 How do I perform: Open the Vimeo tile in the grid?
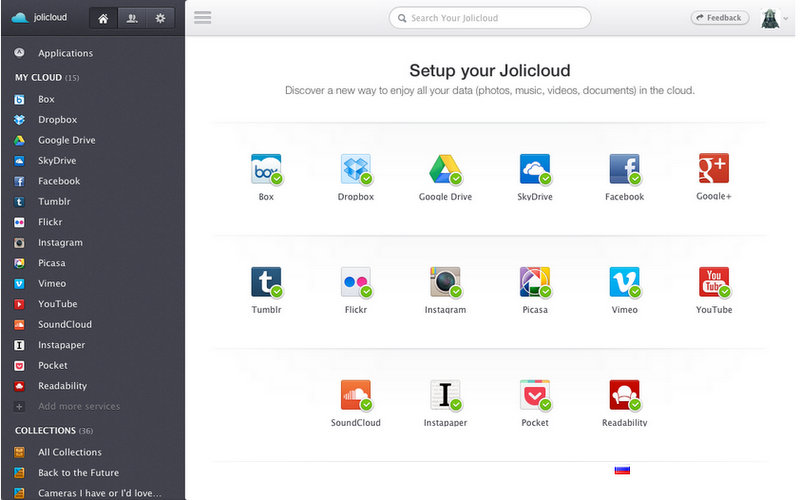pos(624,290)
